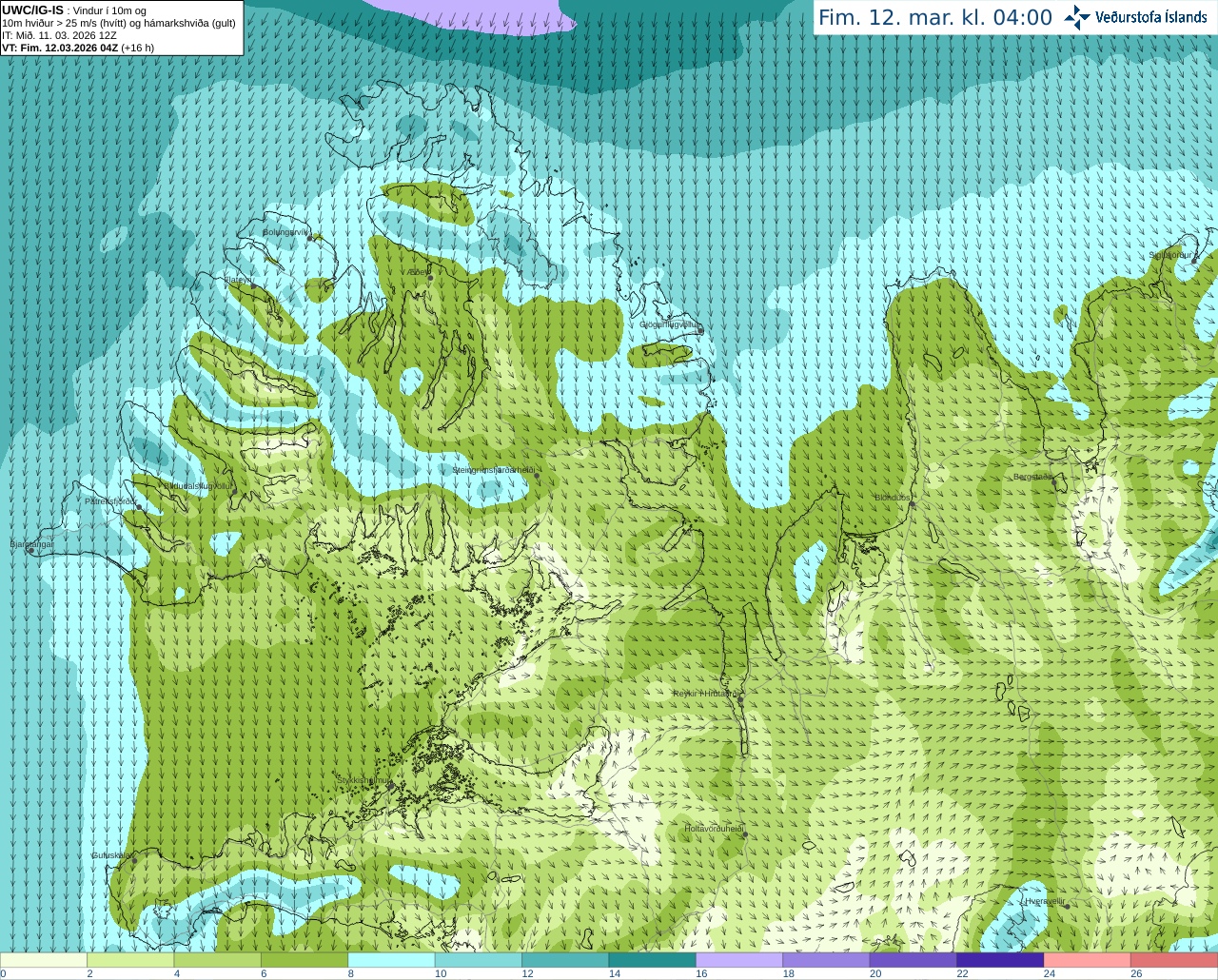Select the 2–4 m/s light green legend swatch

(x=130, y=960)
